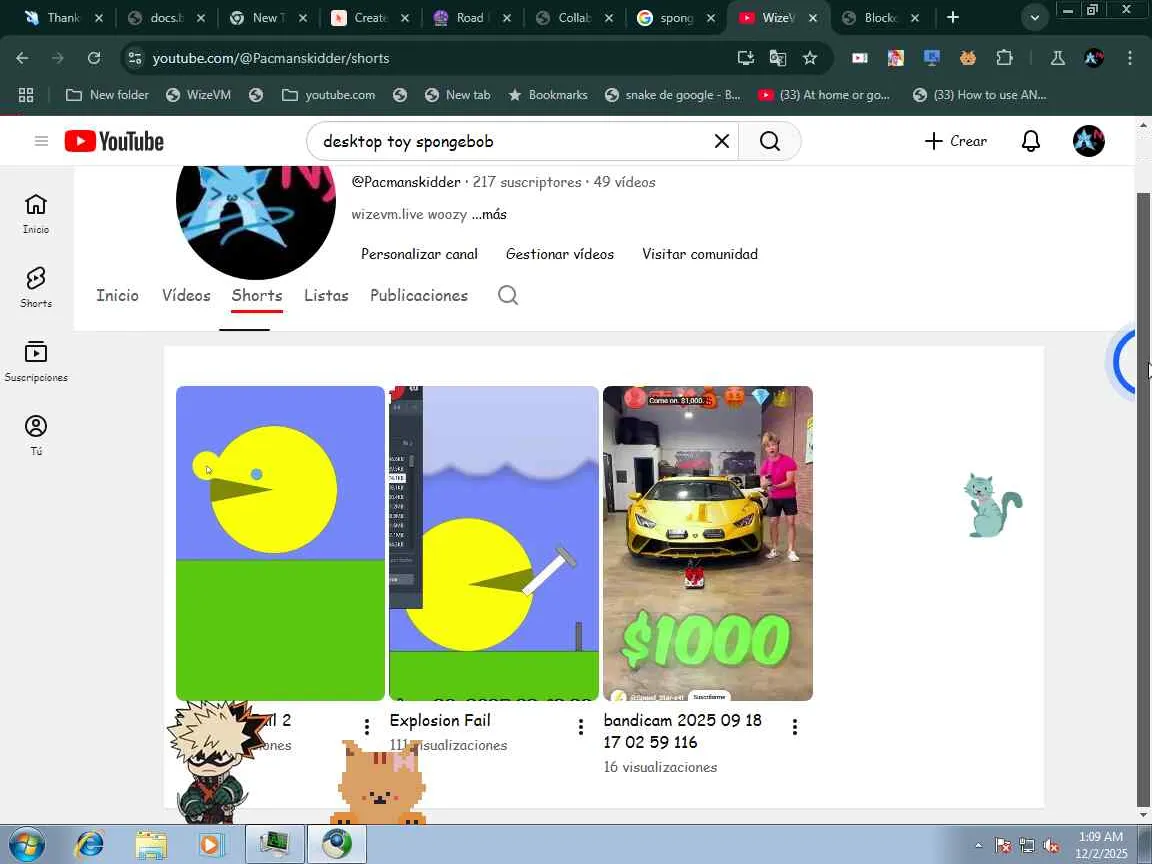Clear the search text with X icon

click(721, 141)
